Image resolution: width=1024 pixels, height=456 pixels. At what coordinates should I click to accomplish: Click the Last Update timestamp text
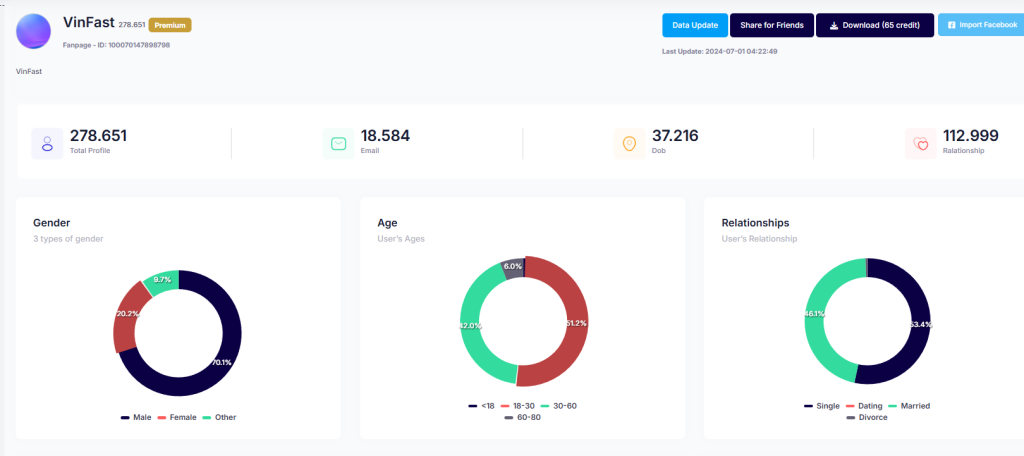(x=720, y=51)
